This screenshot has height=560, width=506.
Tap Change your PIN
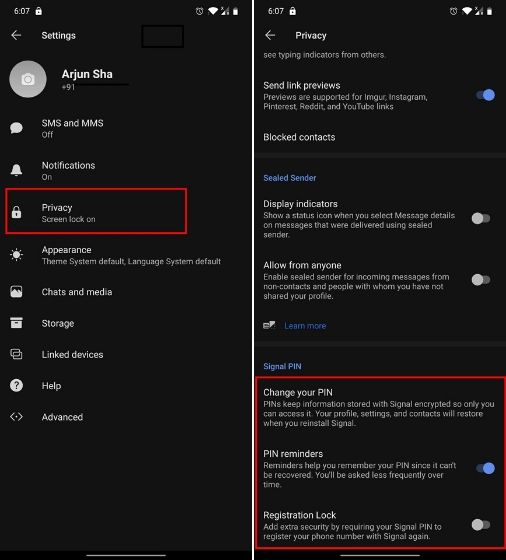380,408
